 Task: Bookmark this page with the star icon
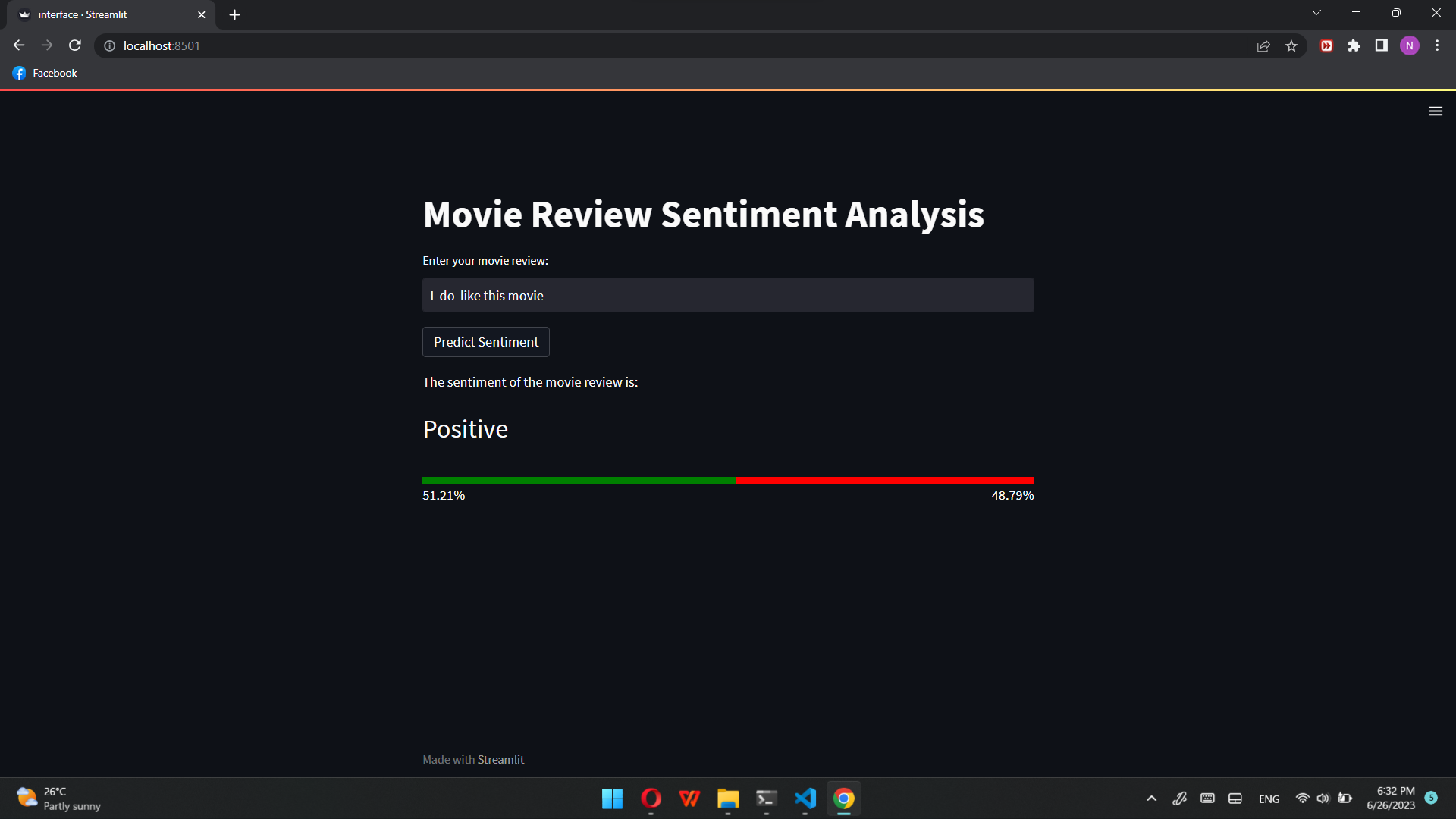[x=1291, y=45]
